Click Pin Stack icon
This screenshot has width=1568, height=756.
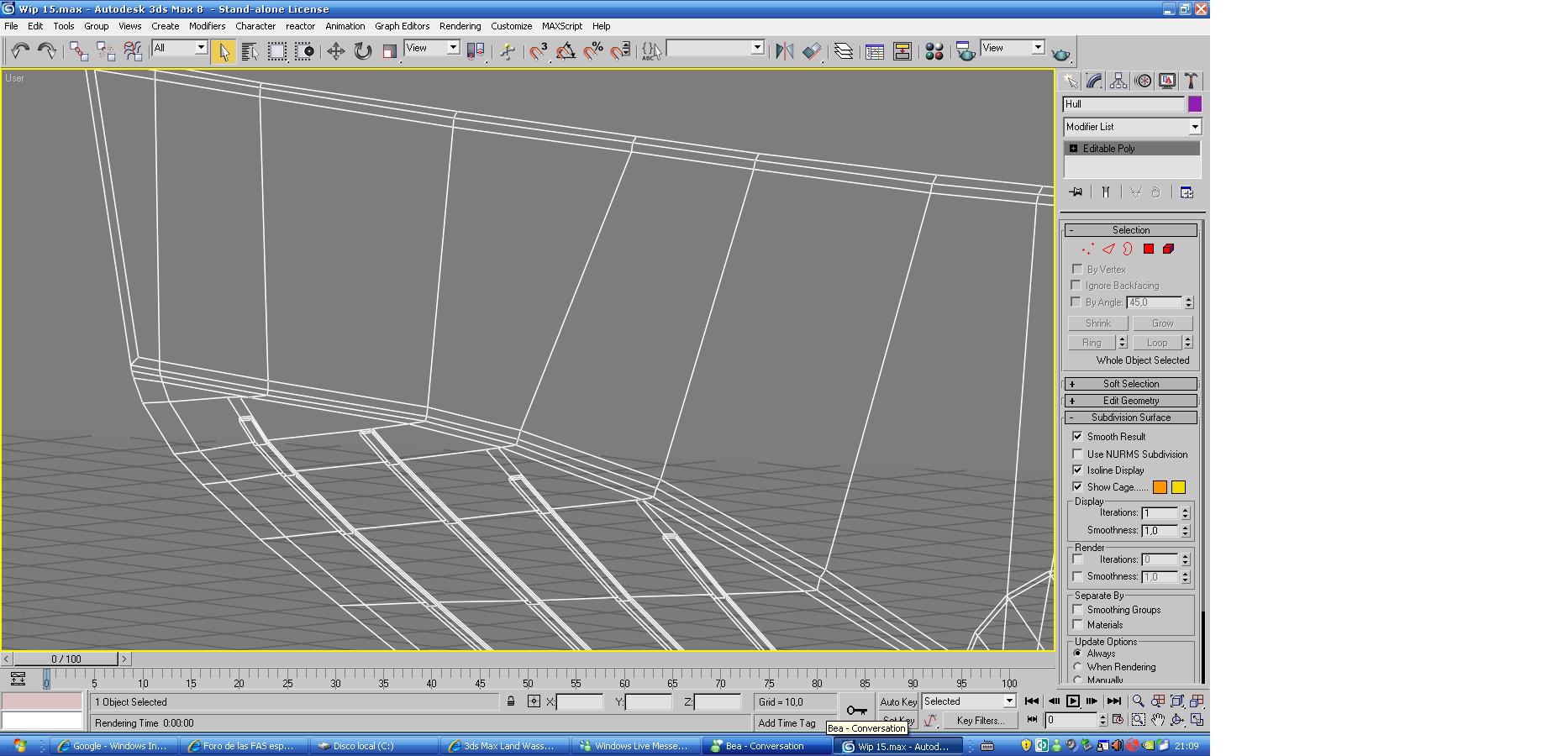pyautogui.click(x=1076, y=192)
